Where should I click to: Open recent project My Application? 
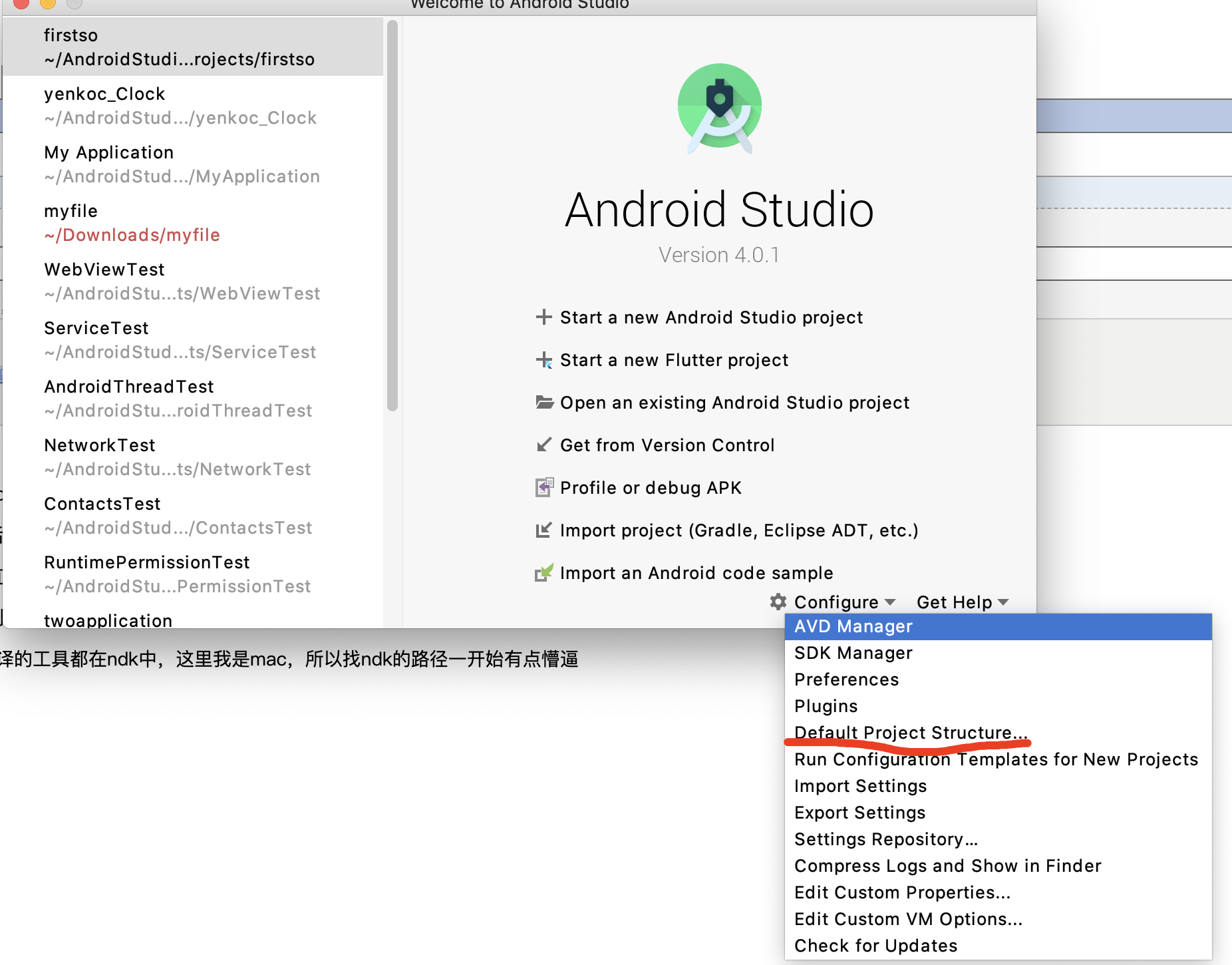coord(193,164)
